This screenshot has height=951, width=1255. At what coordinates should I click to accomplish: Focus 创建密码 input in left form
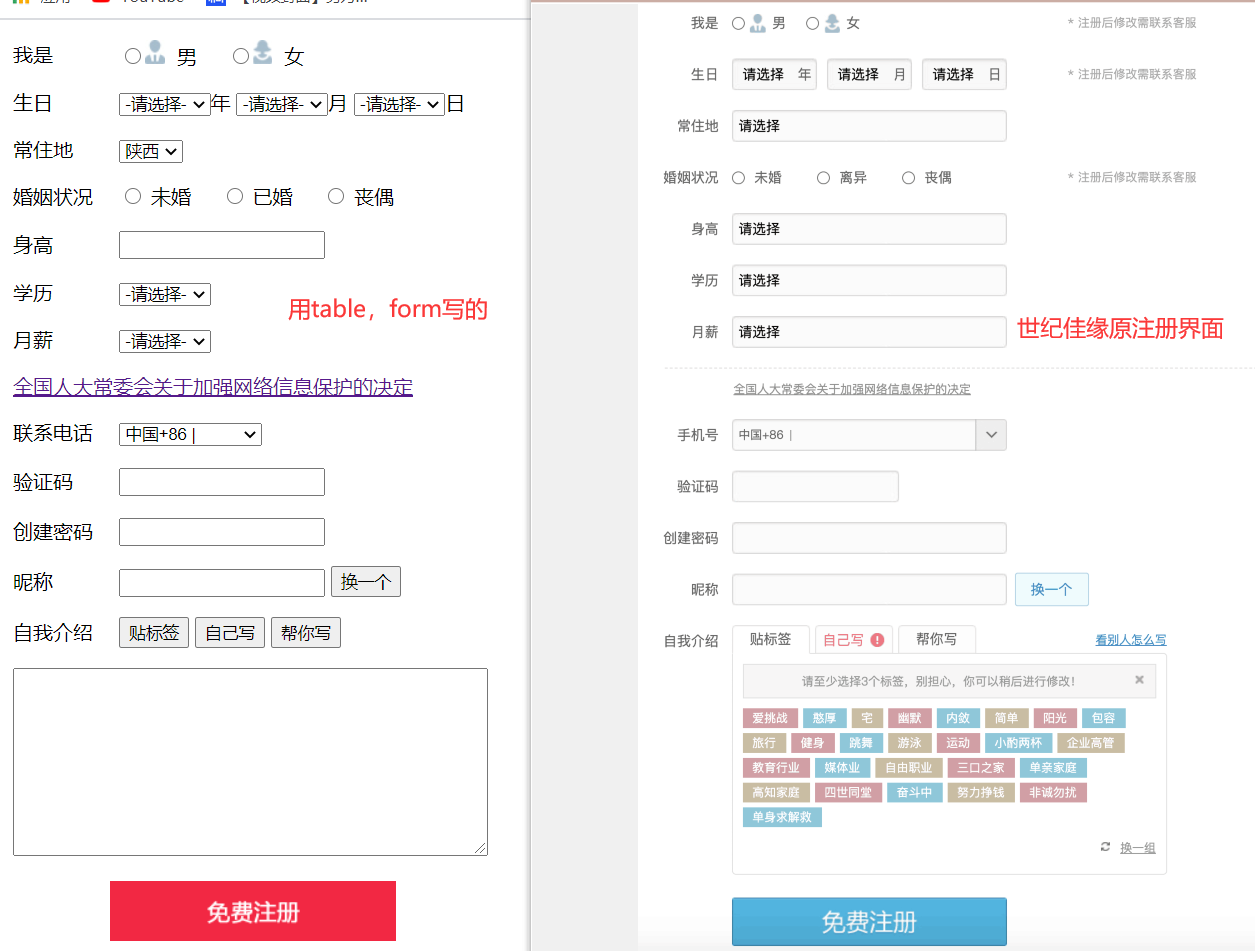(222, 532)
